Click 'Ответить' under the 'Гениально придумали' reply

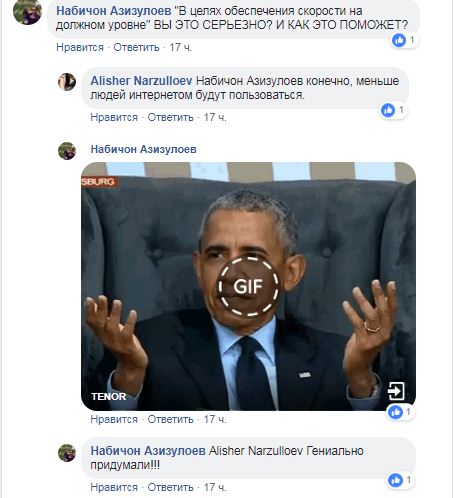click(x=170, y=487)
